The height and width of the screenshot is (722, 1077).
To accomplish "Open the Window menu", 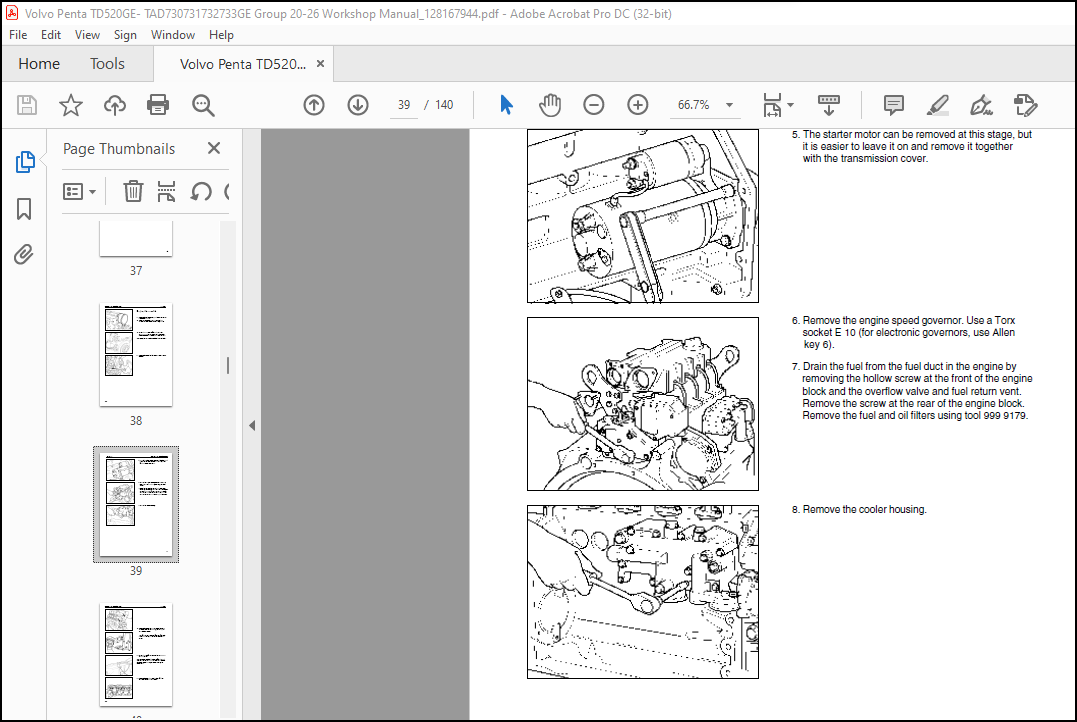I will point(173,34).
